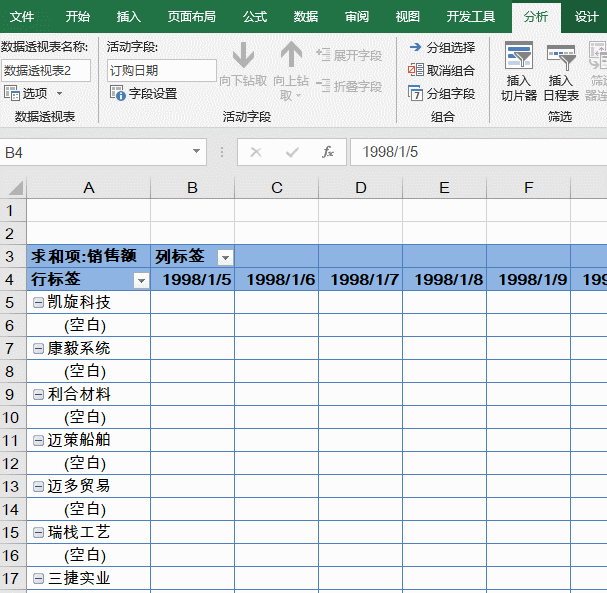Image resolution: width=607 pixels, height=593 pixels.
Task: Open the Name Box dropdown arrow
Action: 196,151
